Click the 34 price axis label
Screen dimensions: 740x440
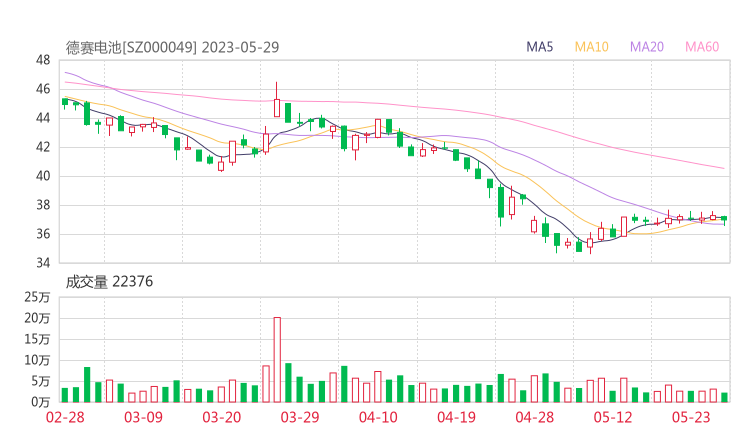pos(43,262)
